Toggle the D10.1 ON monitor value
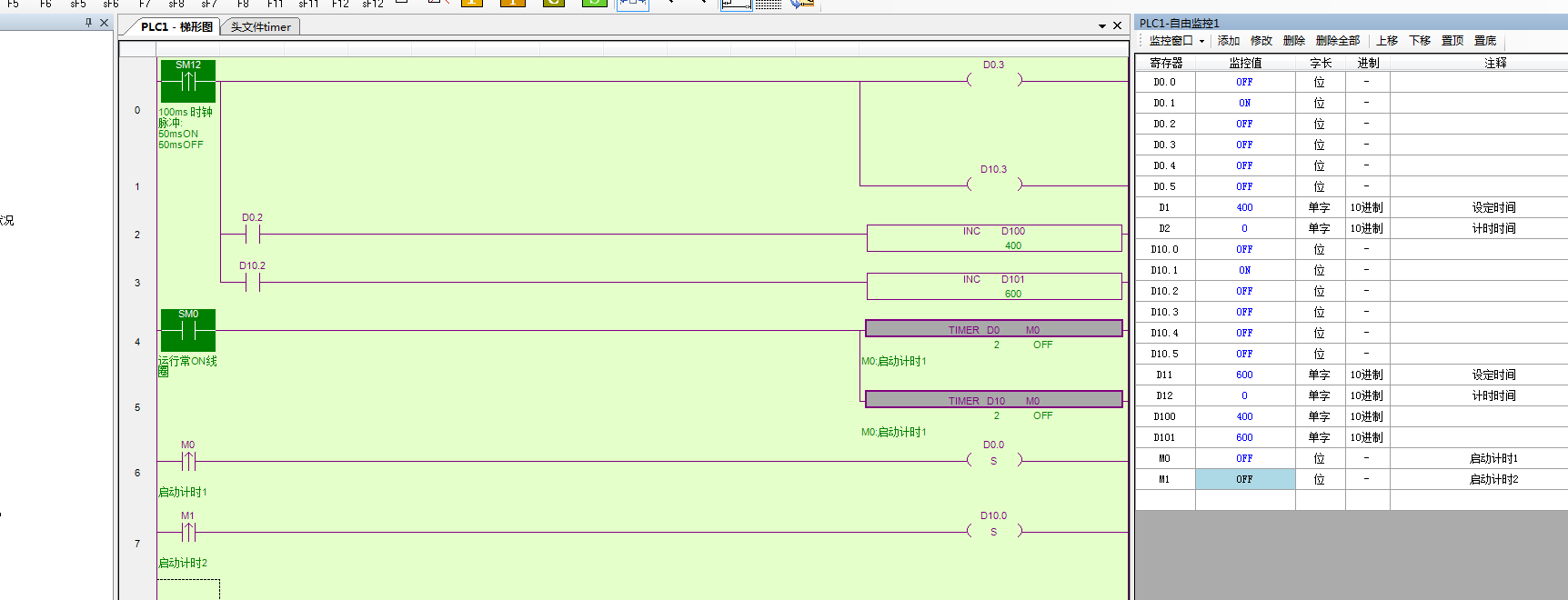Image resolution: width=1568 pixels, height=600 pixels. (x=1244, y=271)
